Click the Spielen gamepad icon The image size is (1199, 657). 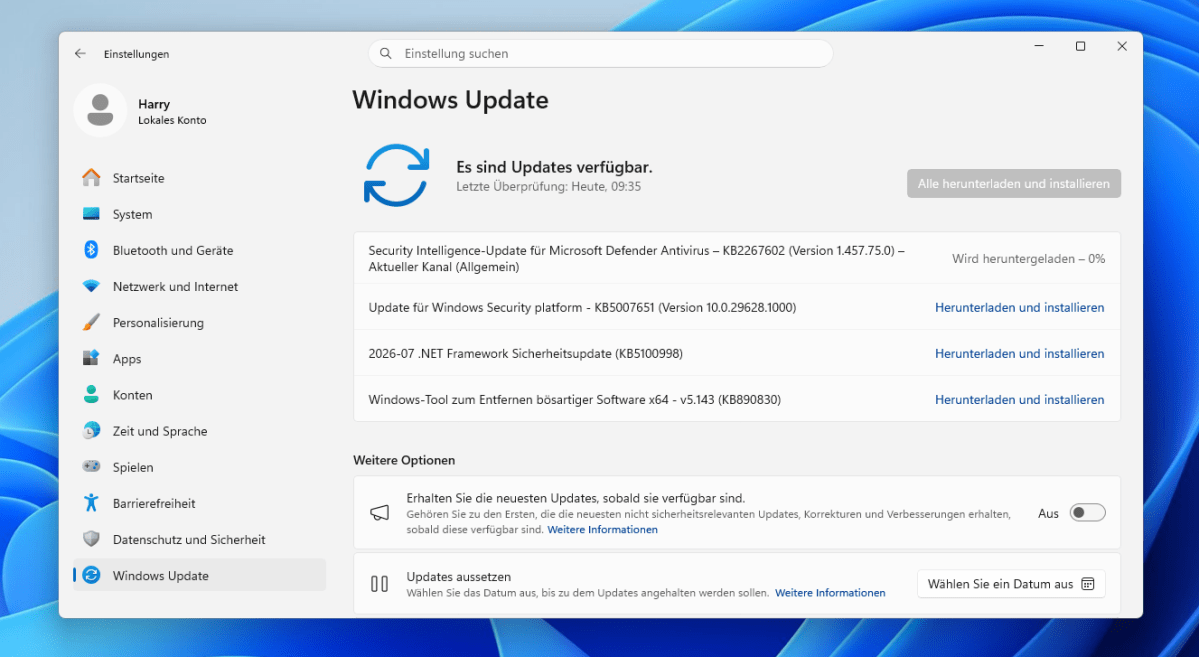click(91, 467)
